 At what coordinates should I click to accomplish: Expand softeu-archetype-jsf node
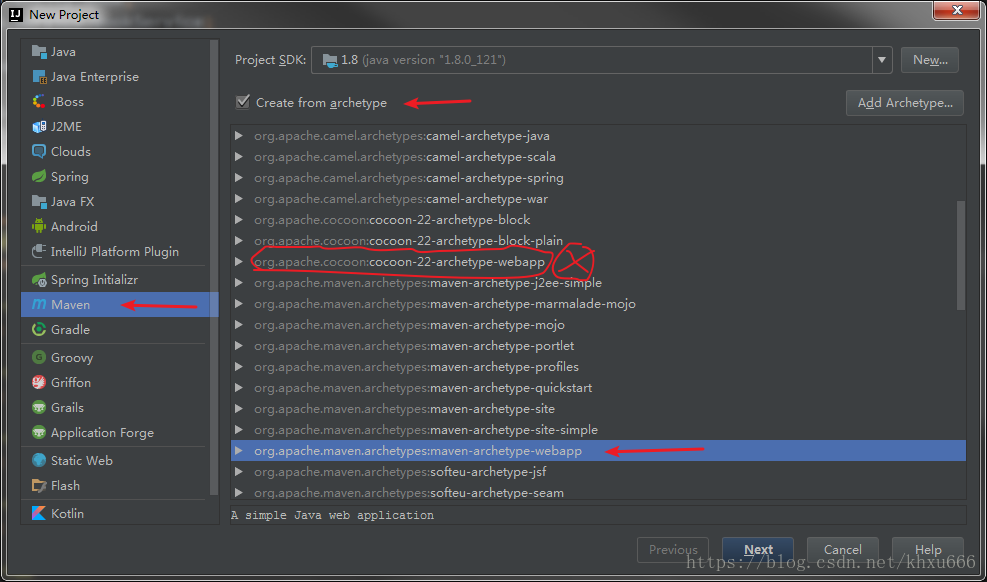239,471
